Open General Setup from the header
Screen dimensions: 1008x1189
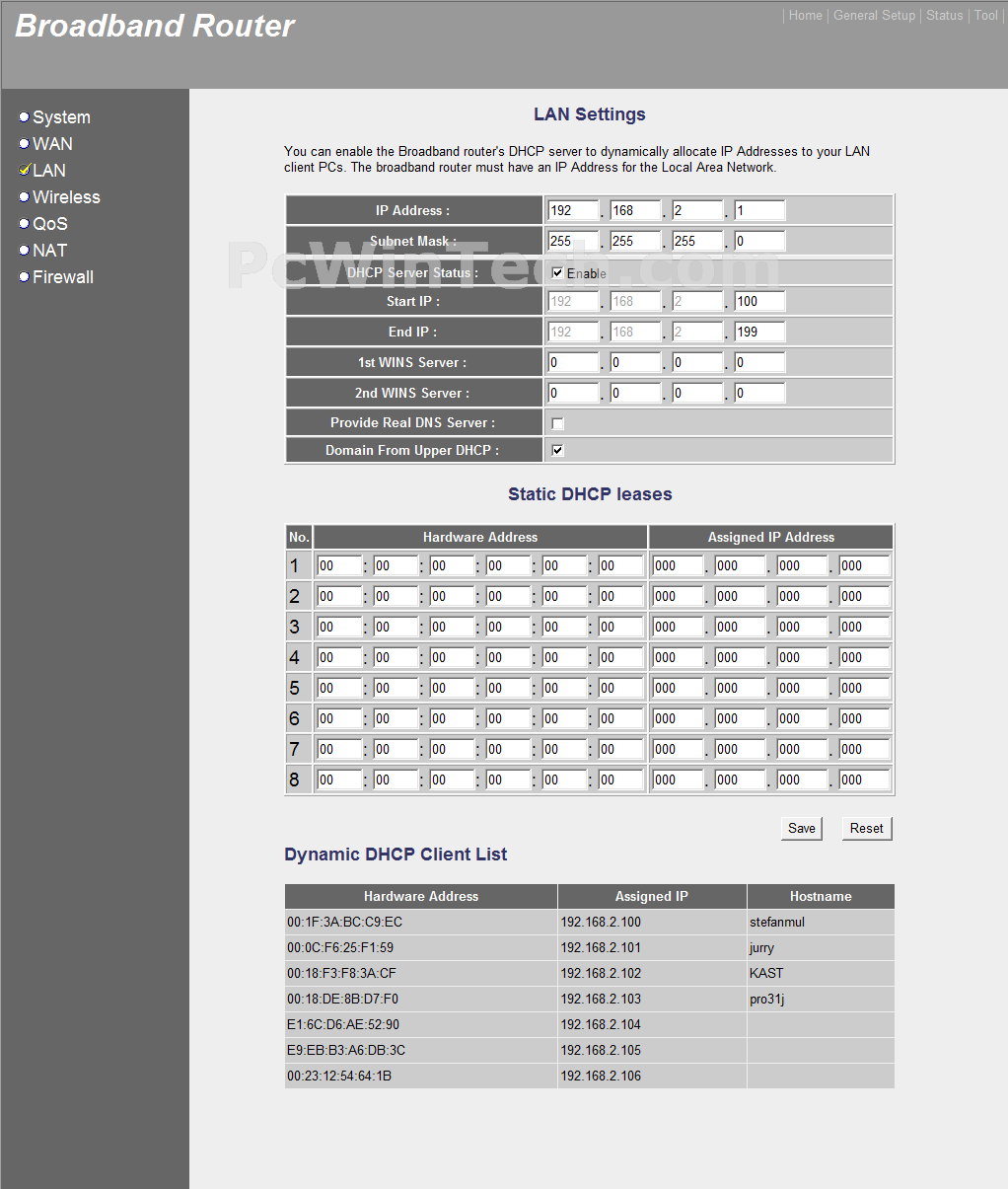(874, 15)
